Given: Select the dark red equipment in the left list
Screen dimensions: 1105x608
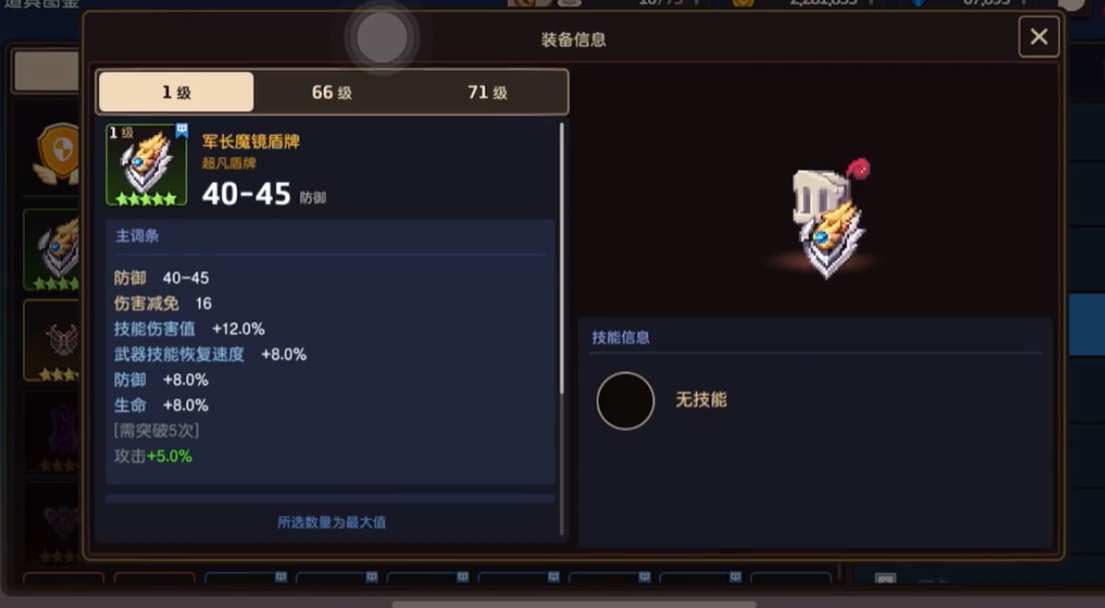Looking at the screenshot, I should (x=53, y=341).
